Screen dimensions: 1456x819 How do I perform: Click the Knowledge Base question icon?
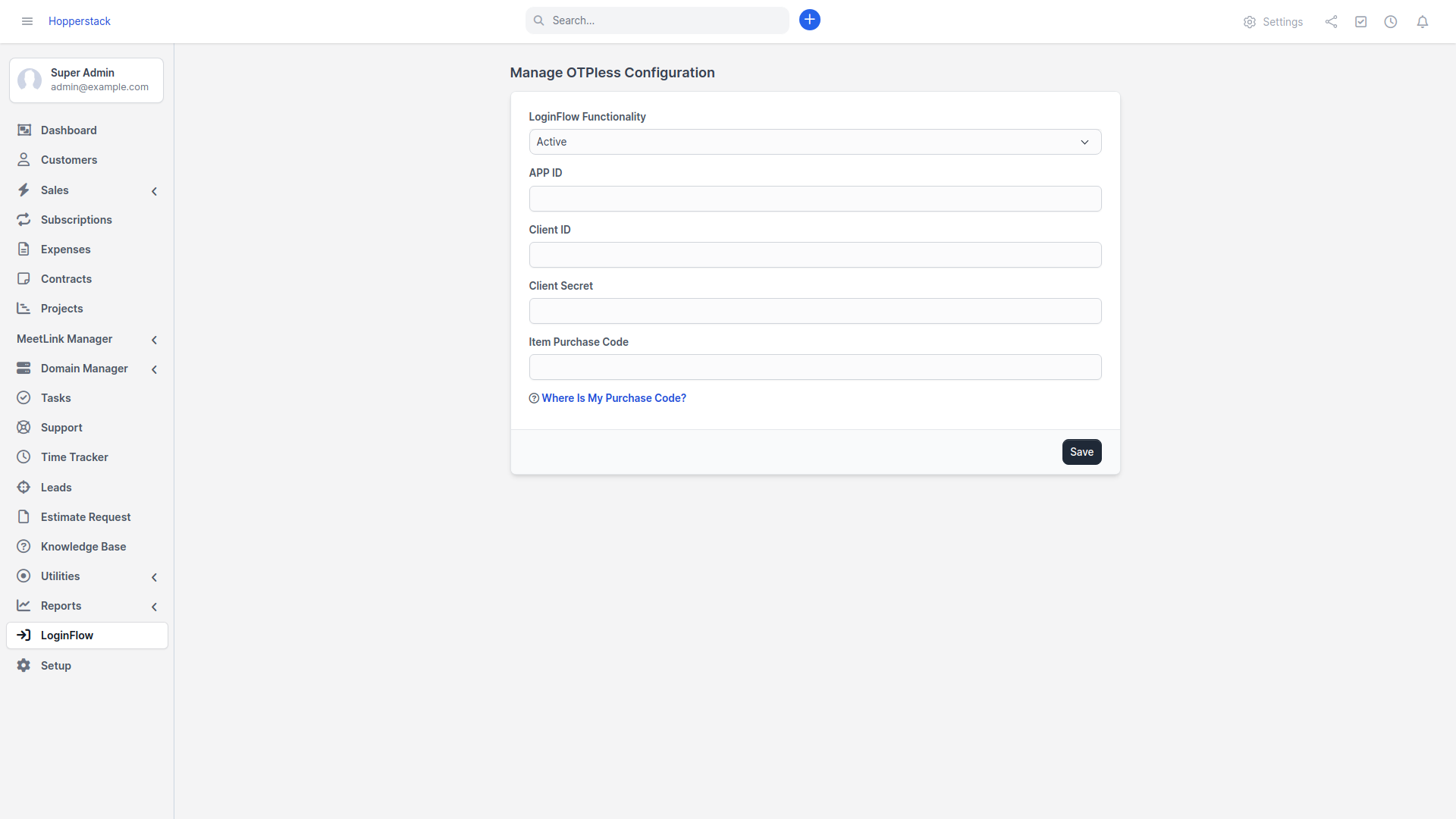24,547
